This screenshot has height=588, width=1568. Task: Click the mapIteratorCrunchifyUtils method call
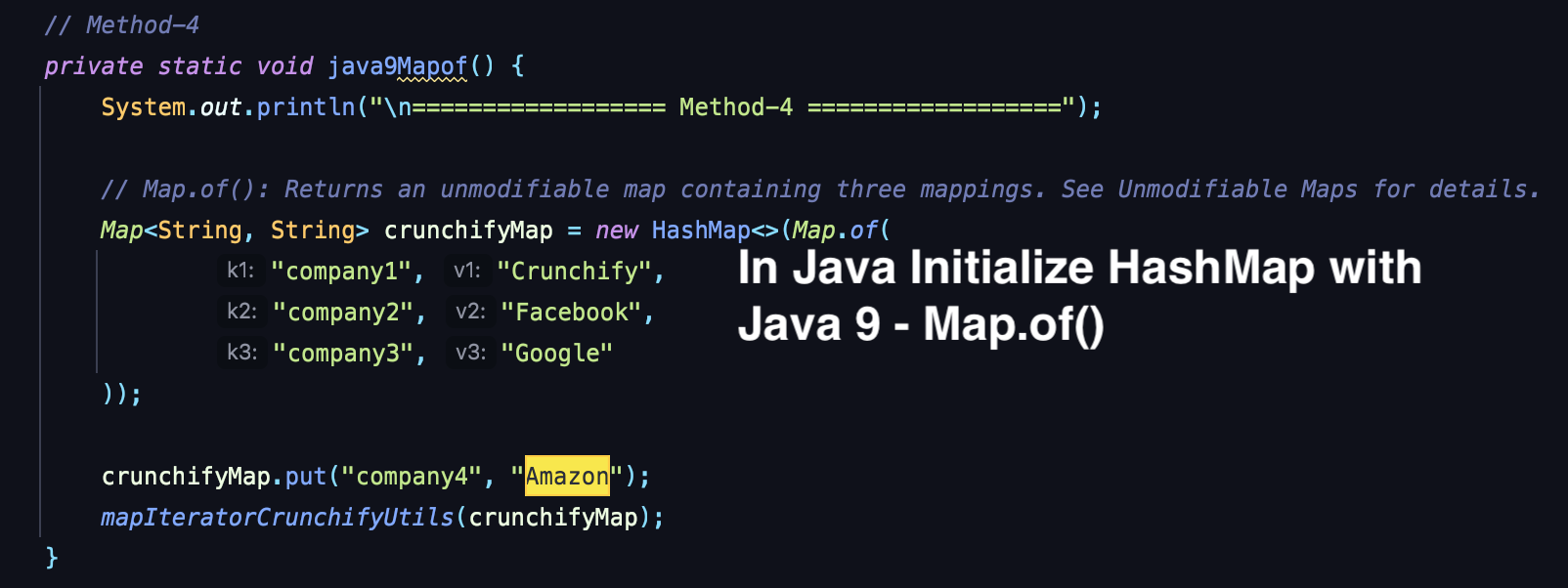click(x=278, y=518)
